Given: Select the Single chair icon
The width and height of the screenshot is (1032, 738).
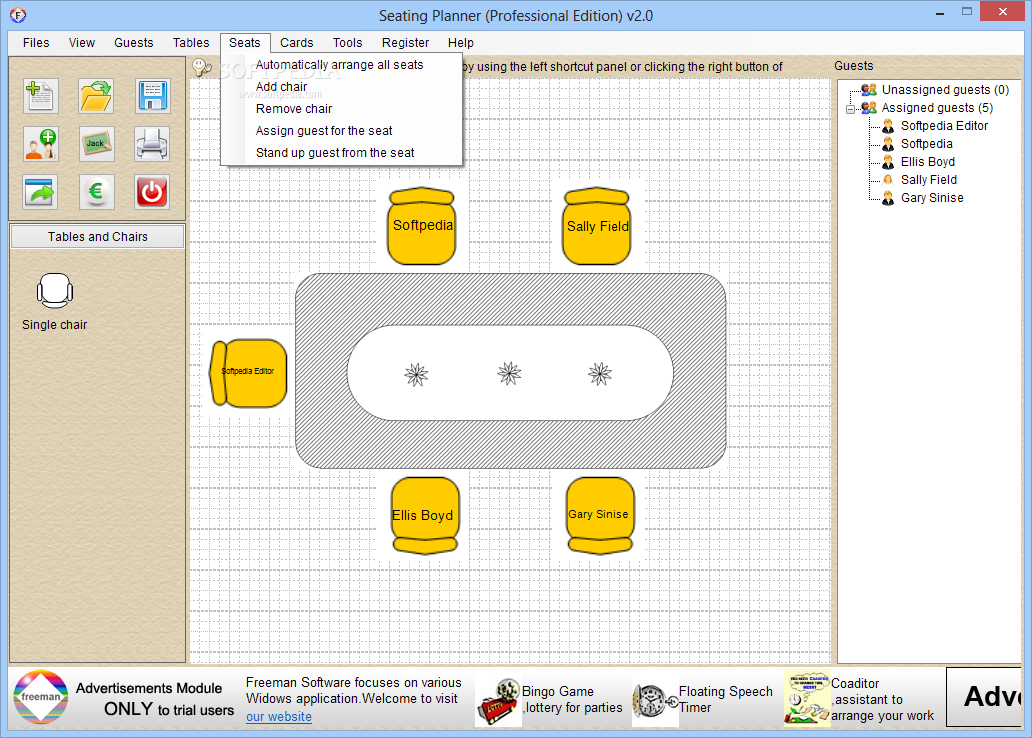Looking at the screenshot, I should [x=55, y=291].
